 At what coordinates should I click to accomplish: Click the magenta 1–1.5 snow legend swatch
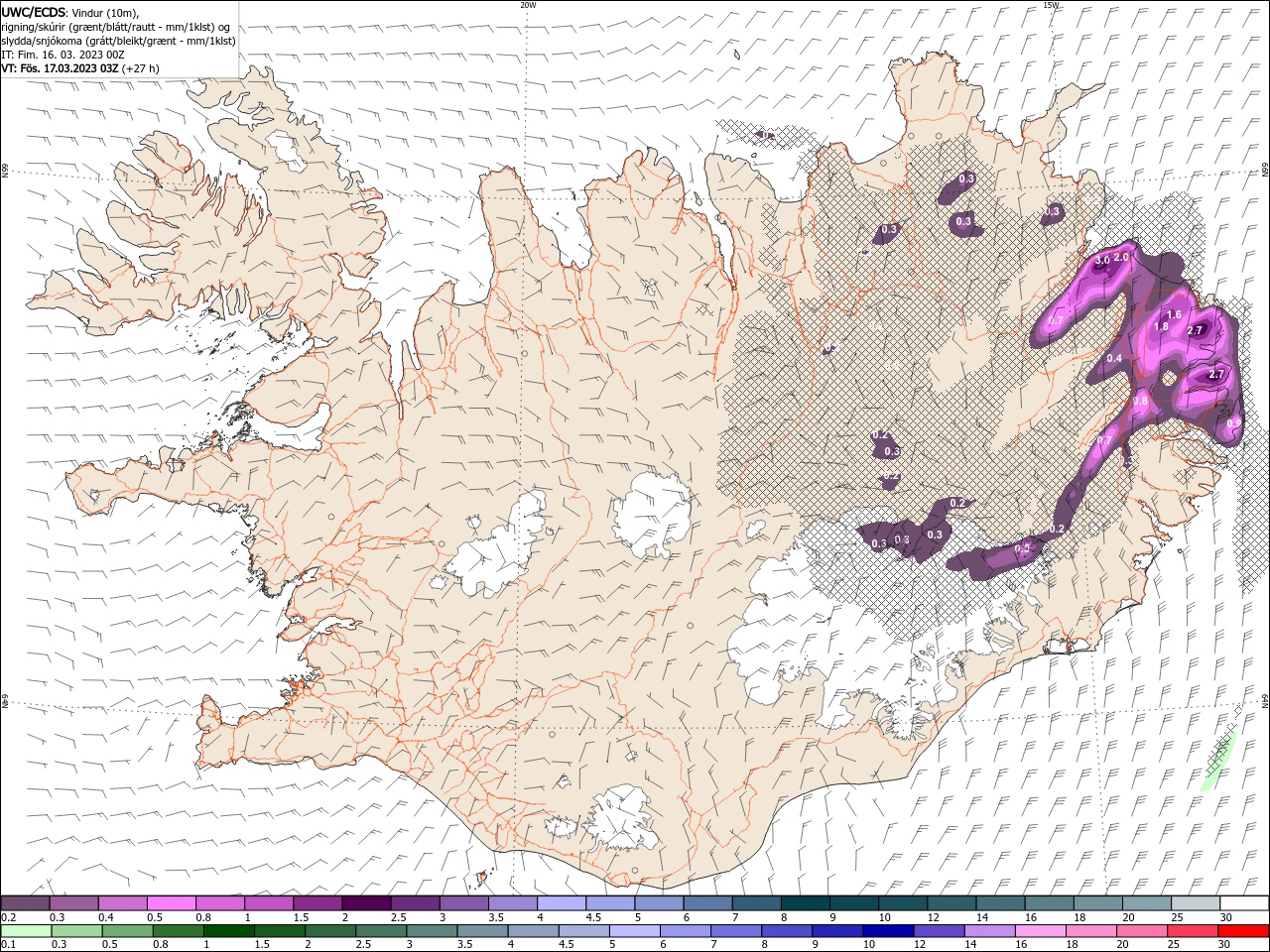tap(270, 903)
